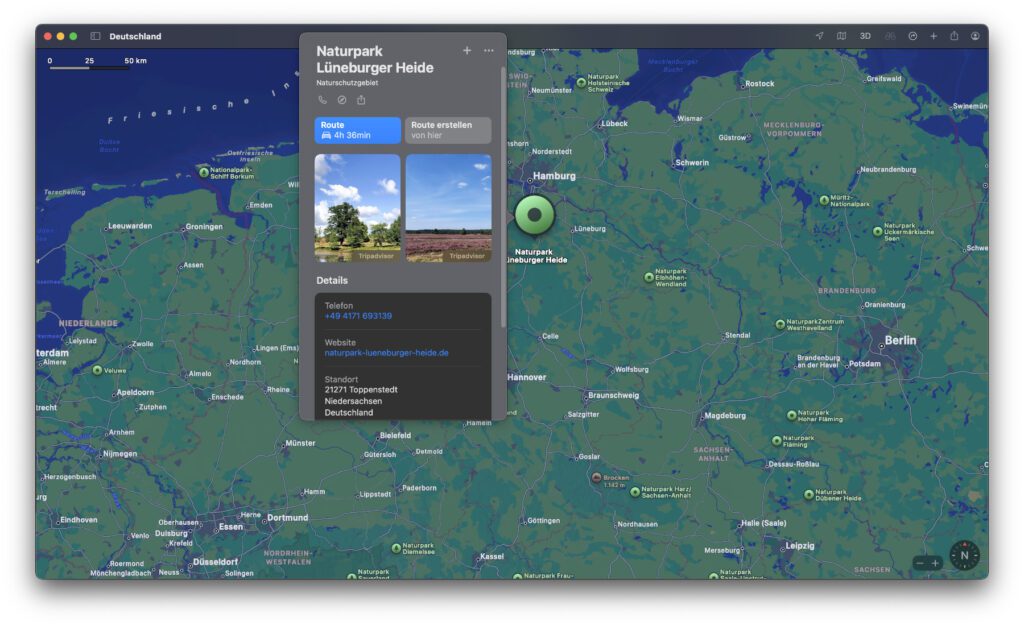1024x626 pixels.
Task: Click the share icon in the window toolbar
Action: click(x=954, y=36)
